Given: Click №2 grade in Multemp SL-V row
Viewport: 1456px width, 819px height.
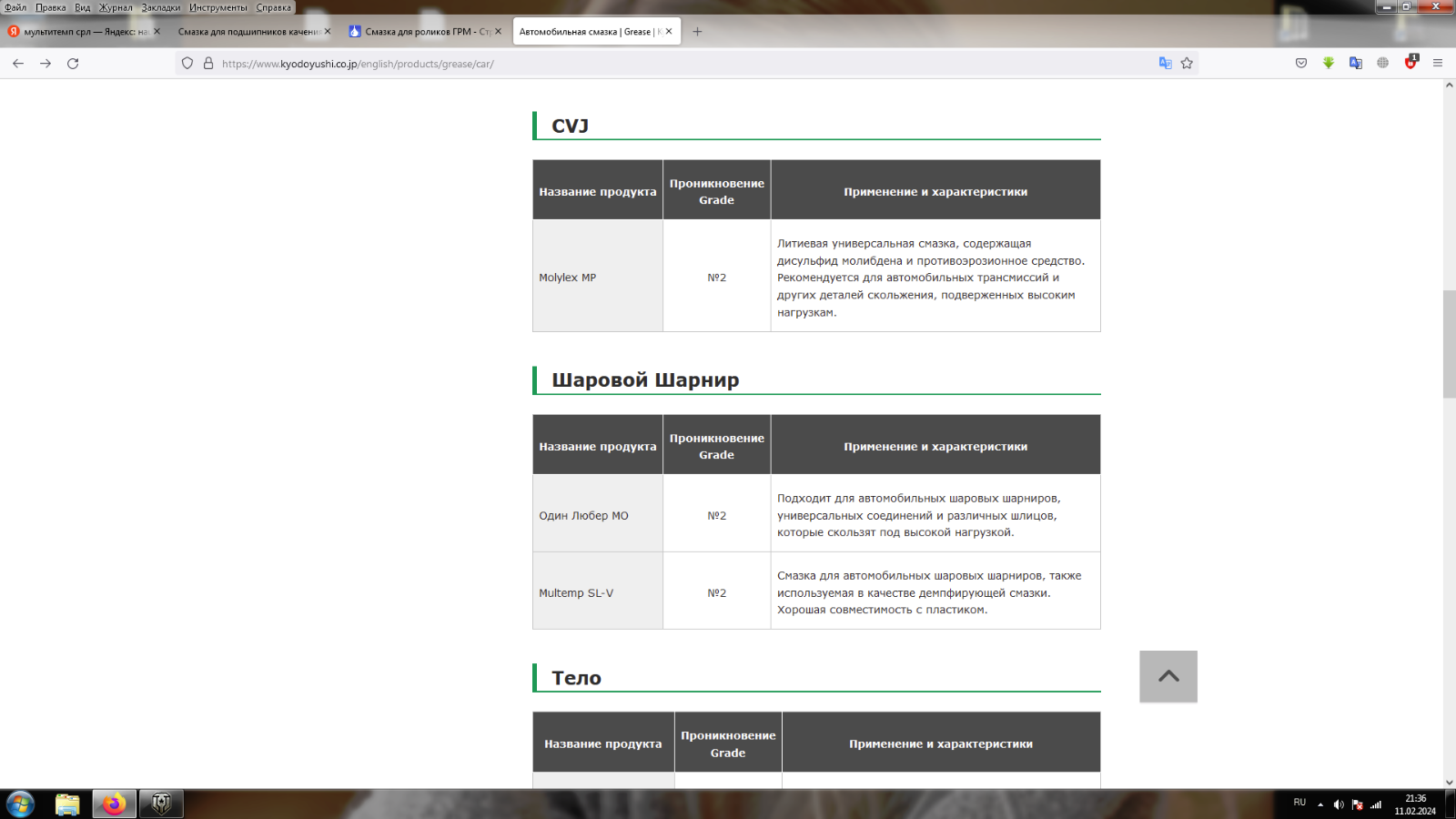Looking at the screenshot, I should (x=717, y=593).
